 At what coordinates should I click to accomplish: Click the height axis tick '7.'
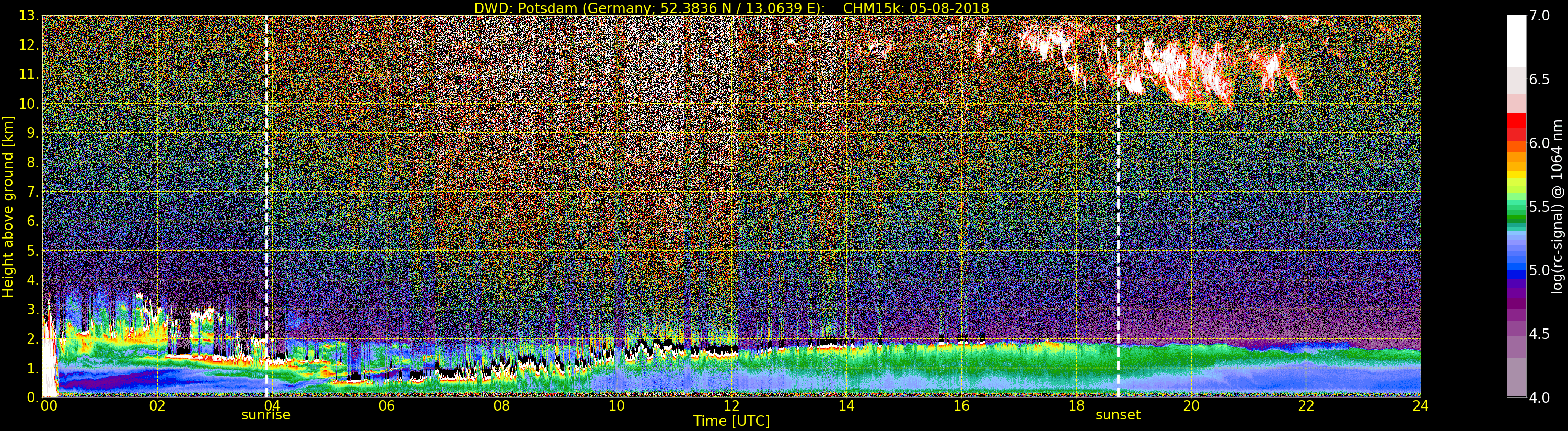(x=32, y=192)
